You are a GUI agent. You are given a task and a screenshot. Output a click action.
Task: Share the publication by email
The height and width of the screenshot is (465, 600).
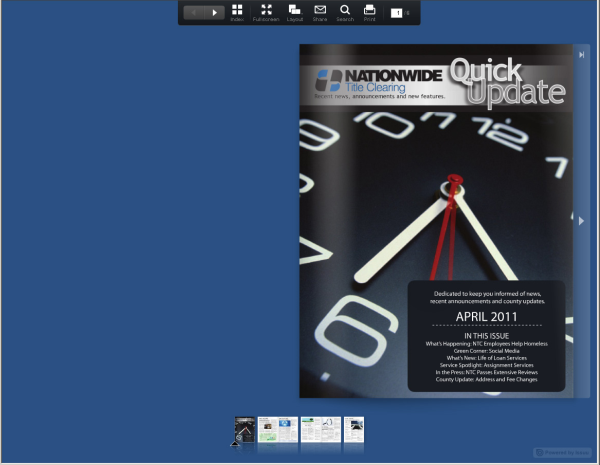tap(320, 13)
